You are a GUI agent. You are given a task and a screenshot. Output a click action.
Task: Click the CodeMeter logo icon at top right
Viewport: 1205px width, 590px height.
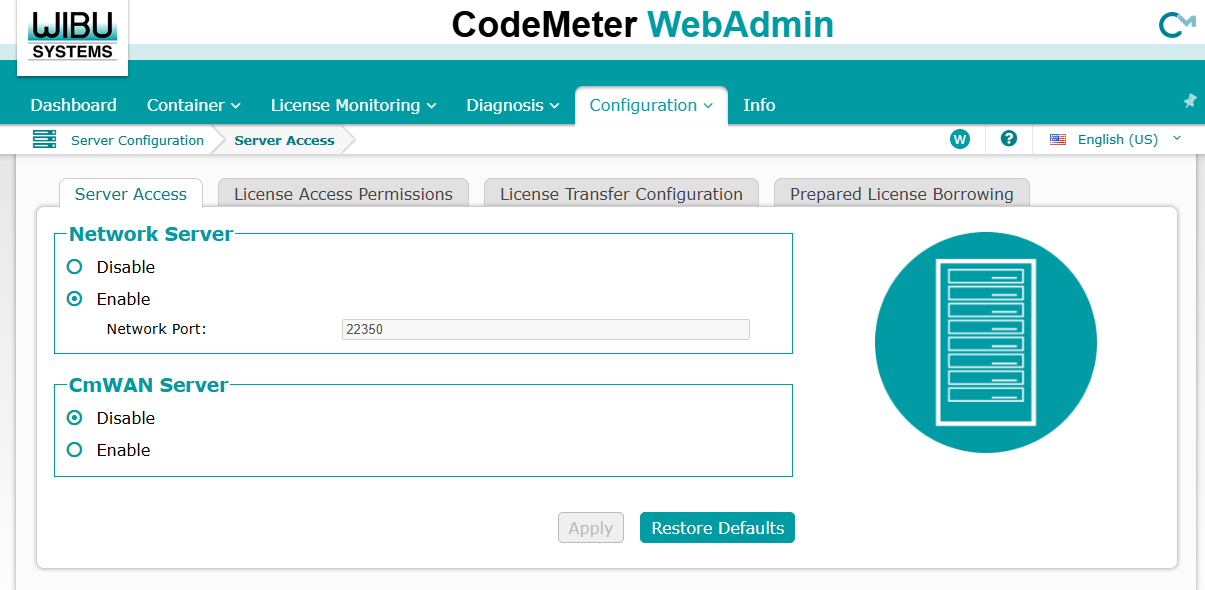point(1177,25)
